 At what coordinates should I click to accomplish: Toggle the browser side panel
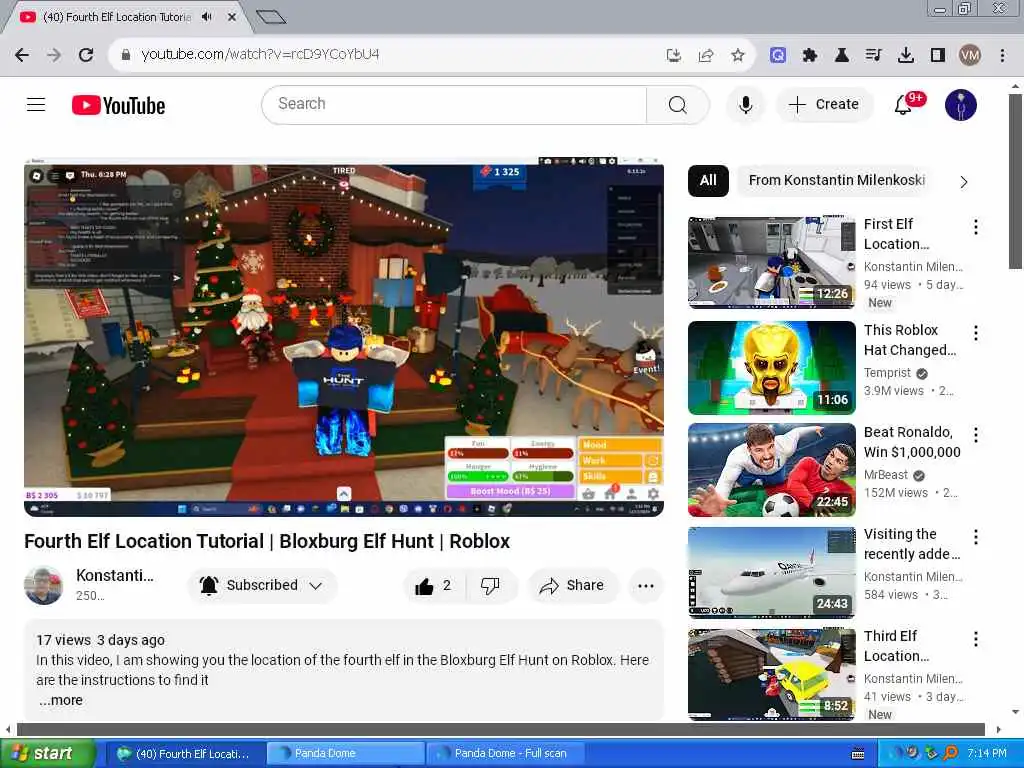[938, 56]
